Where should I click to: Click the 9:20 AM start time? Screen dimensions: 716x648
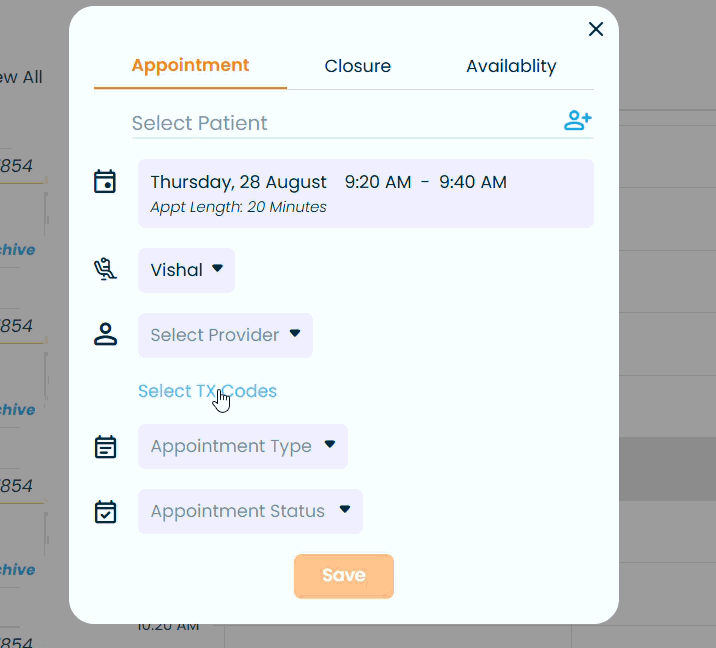pos(378,182)
